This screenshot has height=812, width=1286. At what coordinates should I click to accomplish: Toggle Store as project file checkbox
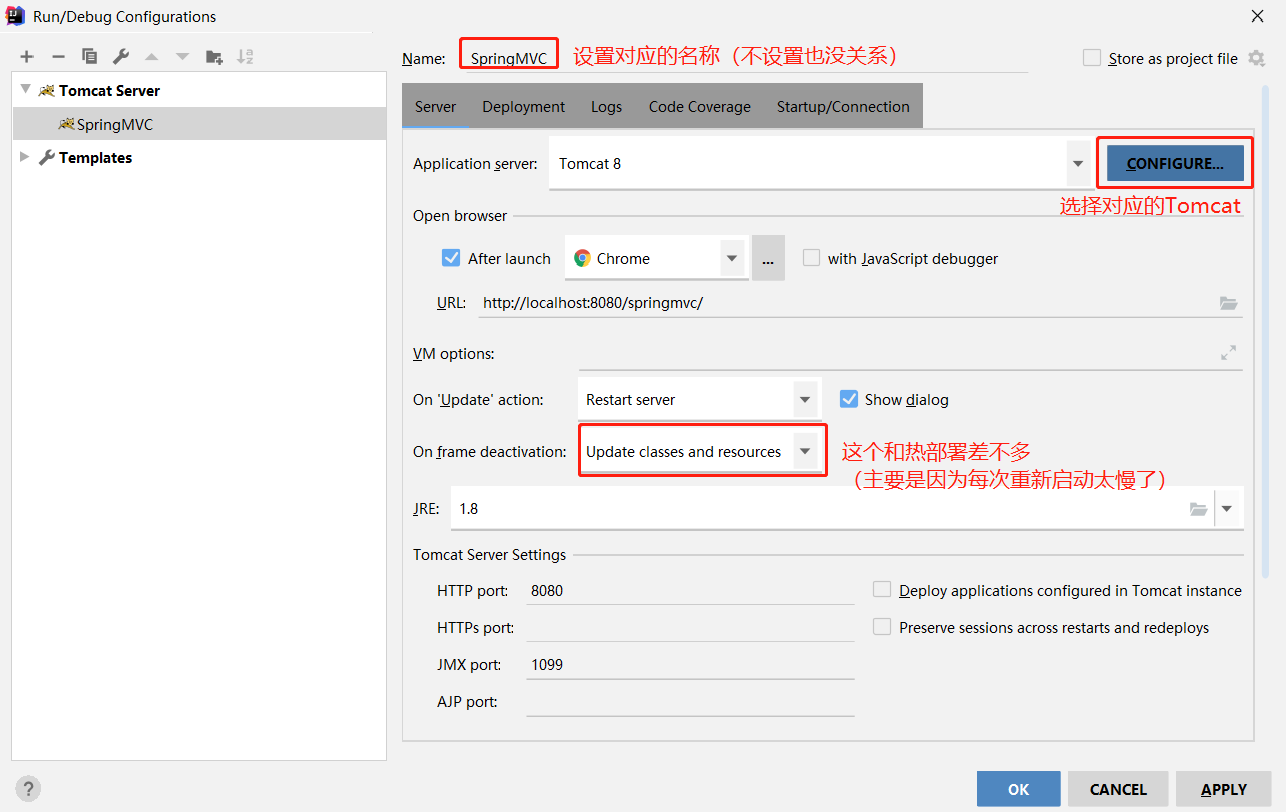(x=1092, y=58)
